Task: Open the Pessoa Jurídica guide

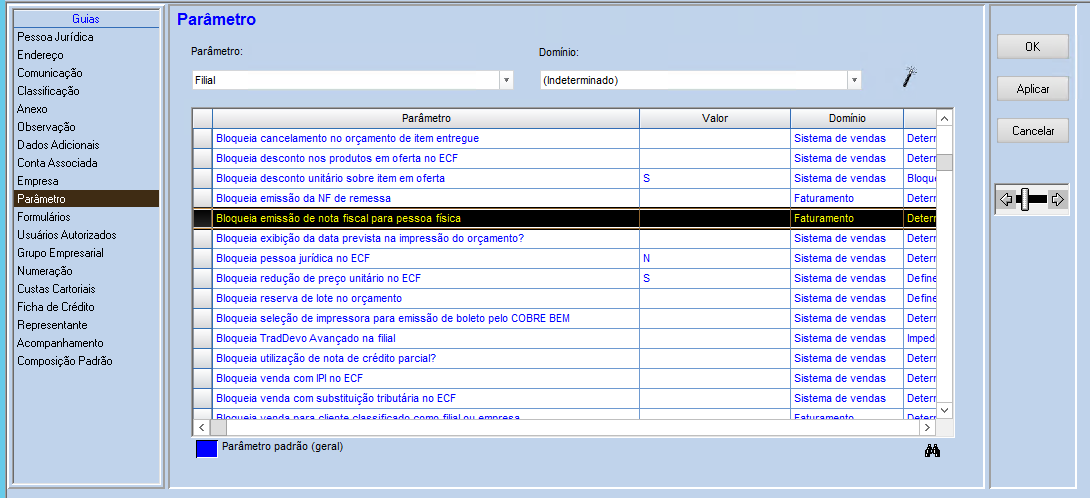Action: tap(55, 37)
